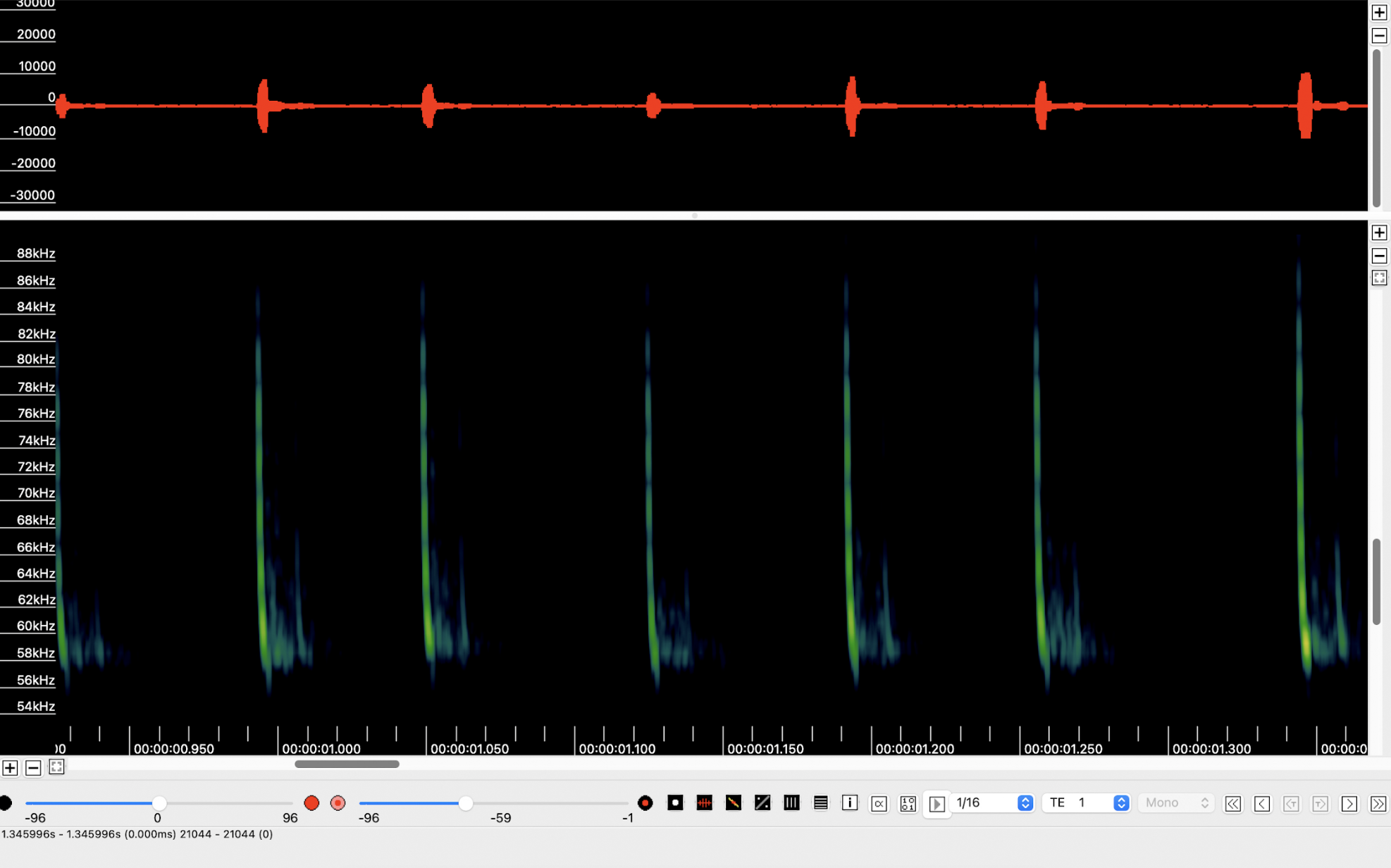
Task: Open the 1/16 playback speed stepper
Action: [x=1025, y=802]
